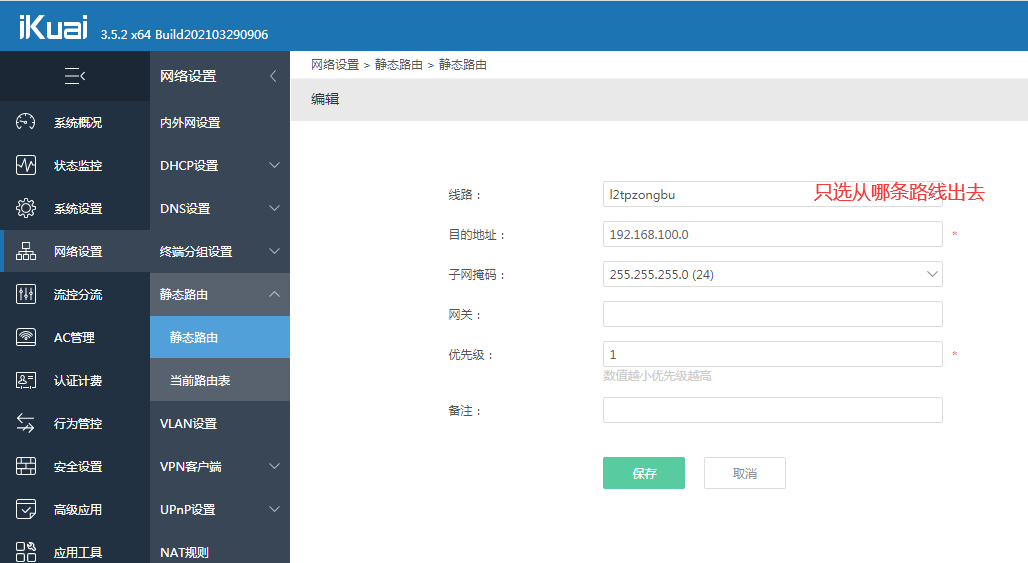Click the middle 静态路由 breadcrumb link
Viewport: 1028px width, 563px height.
pos(399,65)
